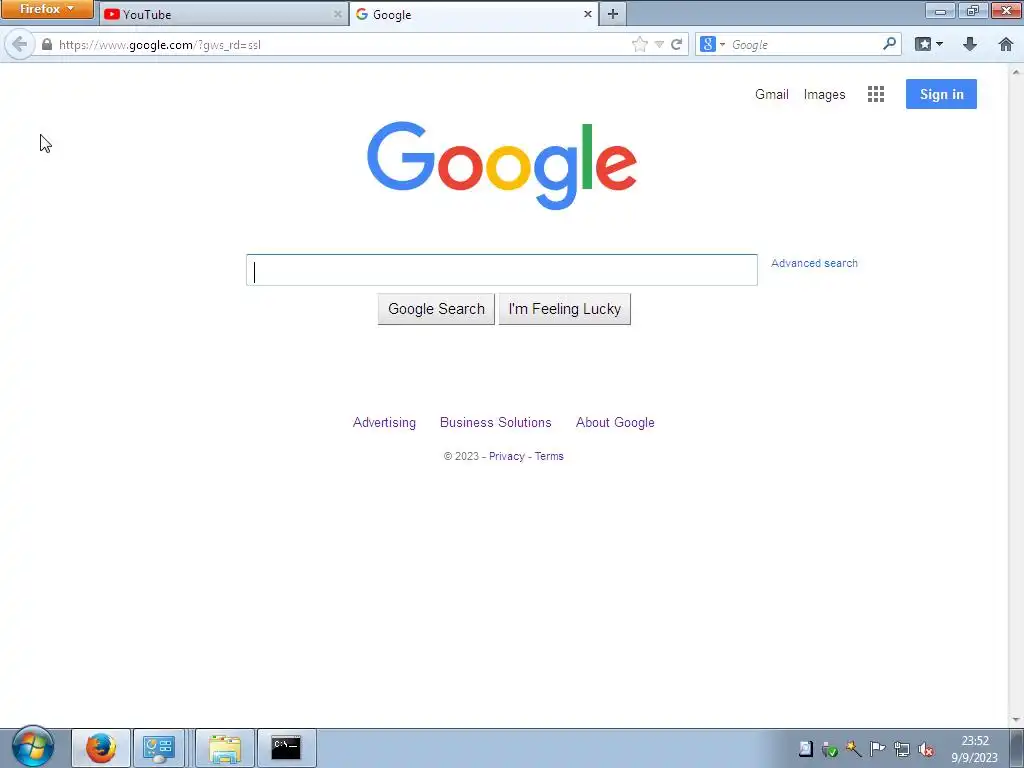Image resolution: width=1024 pixels, height=768 pixels.
Task: Open the Command Prompt taskbar icon
Action: click(x=286, y=748)
